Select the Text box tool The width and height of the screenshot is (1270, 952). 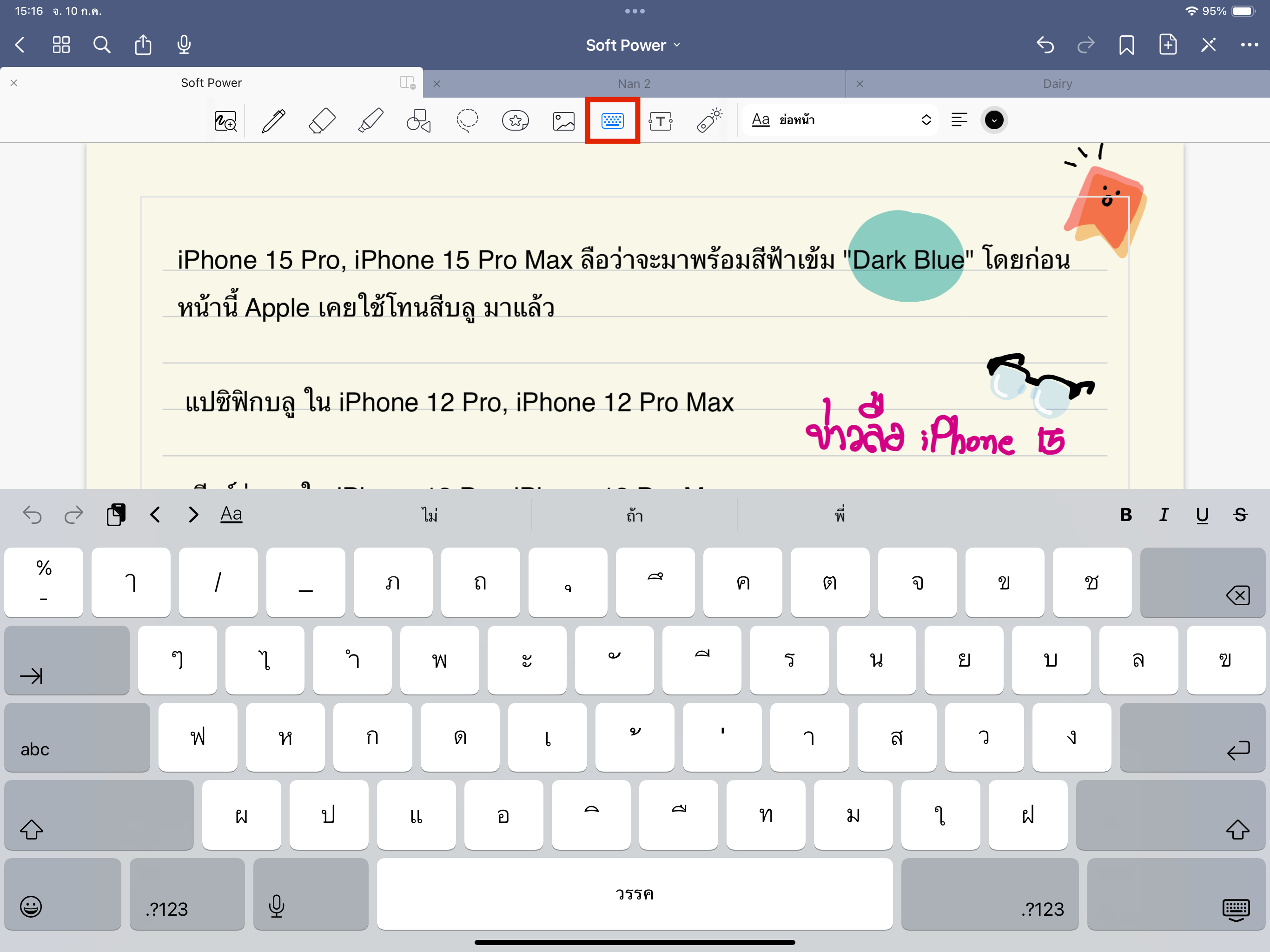[x=660, y=120]
